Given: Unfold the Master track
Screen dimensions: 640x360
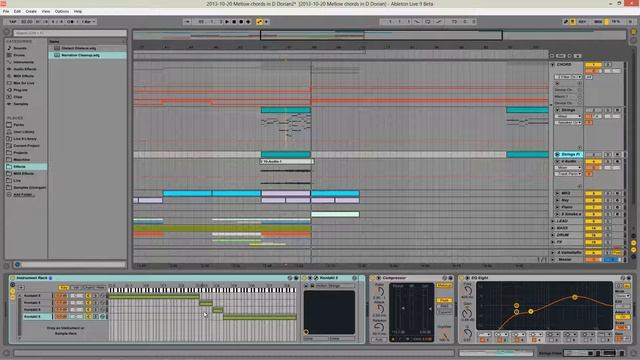Looking at the screenshot, I should [x=553, y=260].
